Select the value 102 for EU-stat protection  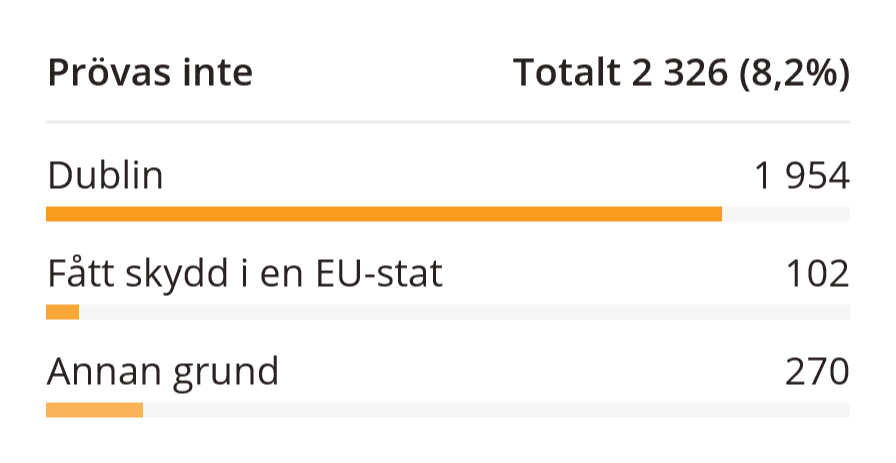(x=817, y=273)
